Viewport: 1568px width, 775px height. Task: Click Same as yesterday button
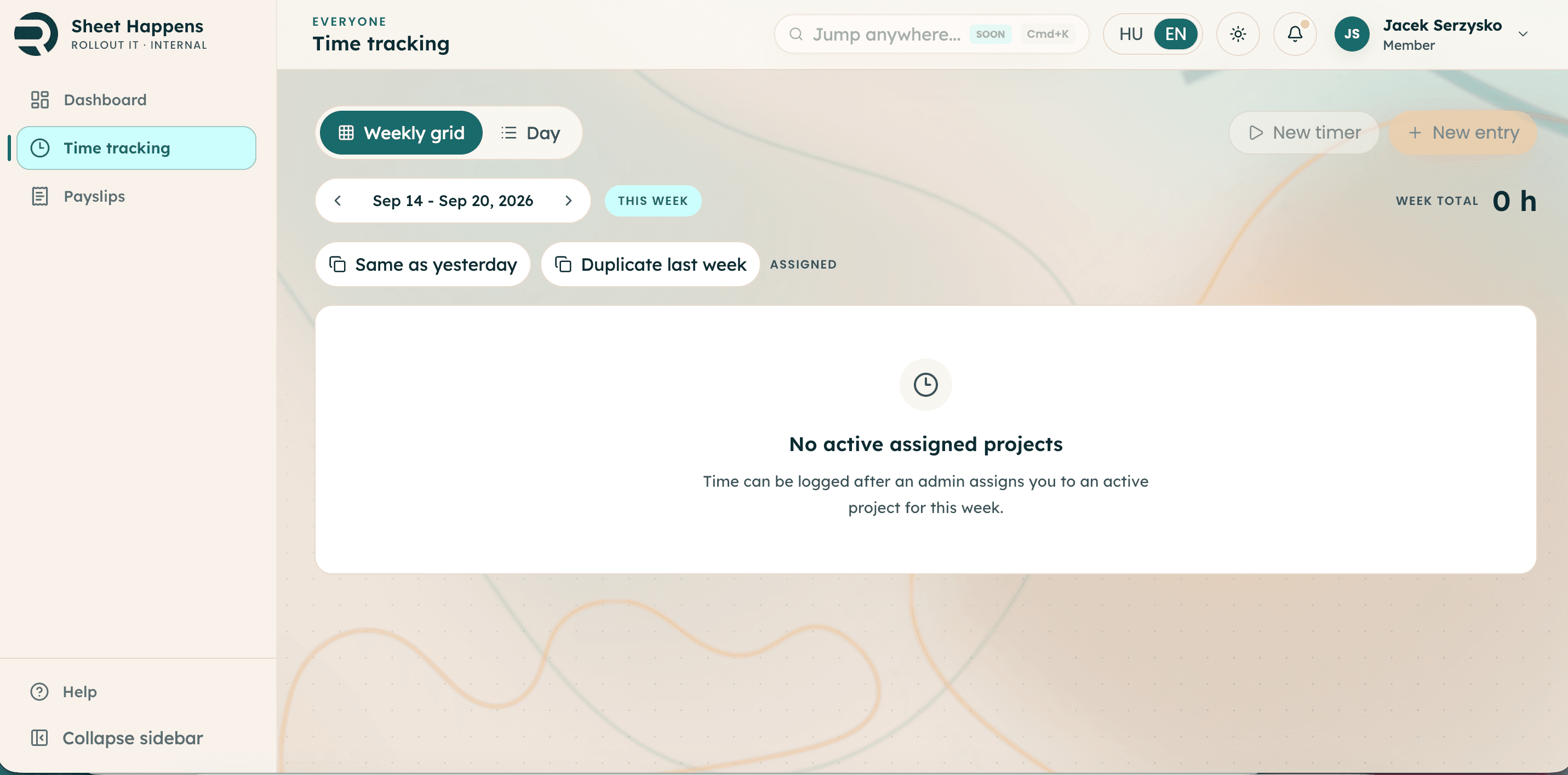point(422,264)
